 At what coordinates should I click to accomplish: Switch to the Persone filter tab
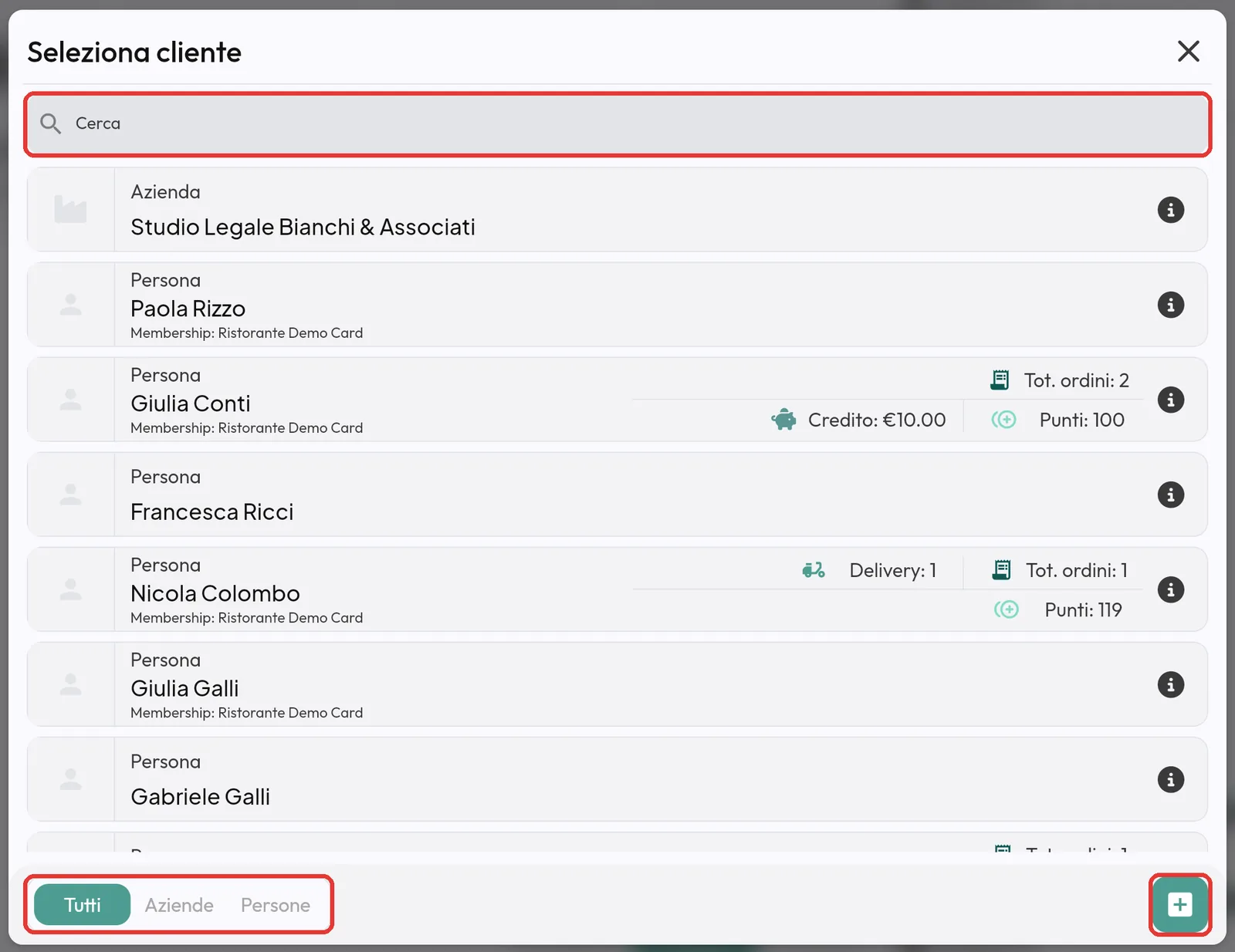[276, 905]
